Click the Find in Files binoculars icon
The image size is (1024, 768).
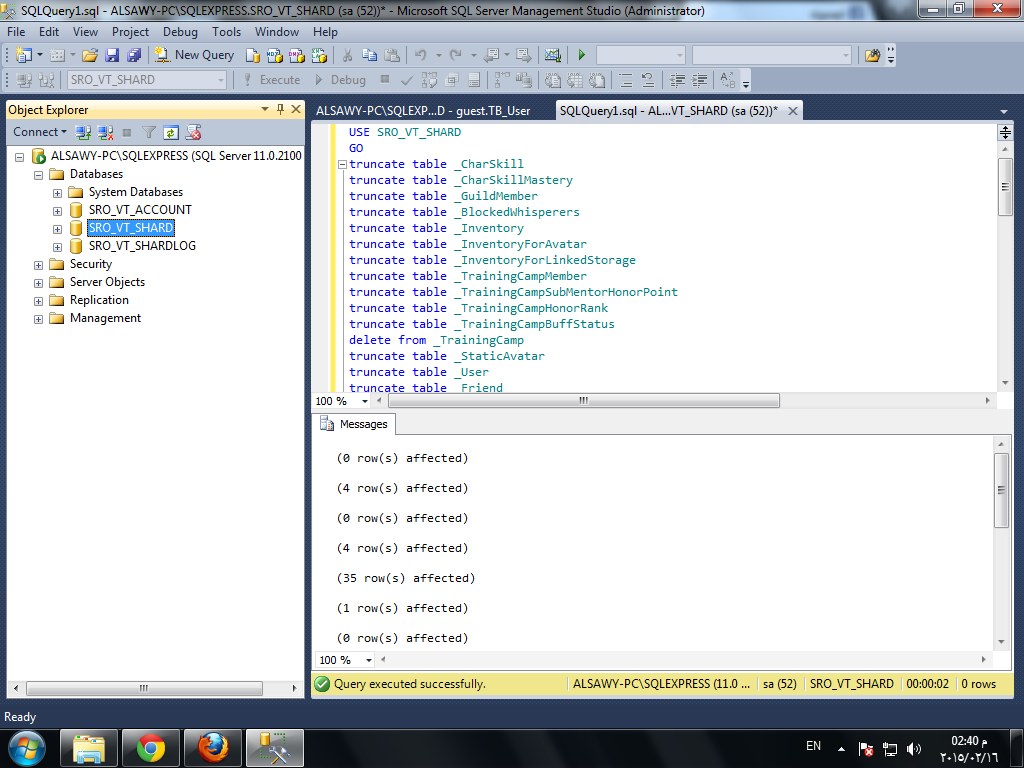(x=872, y=56)
